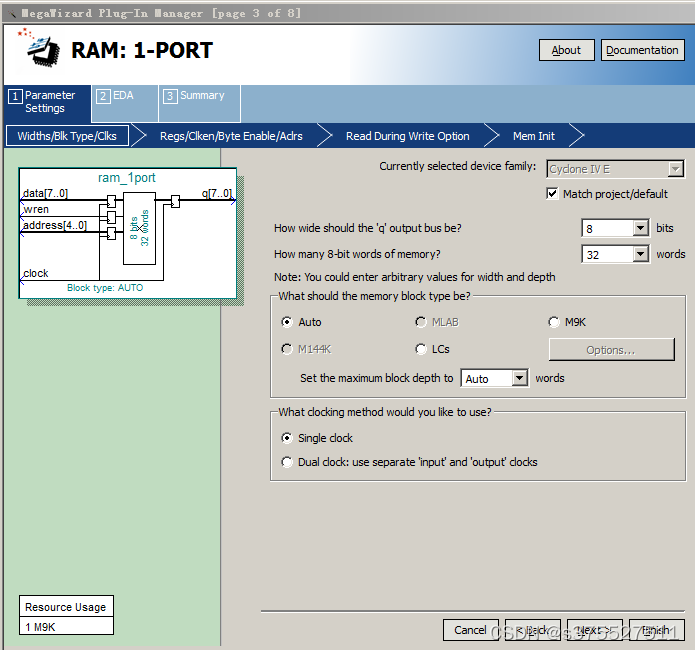Click the Block type: AUTO label

click(x=105, y=288)
